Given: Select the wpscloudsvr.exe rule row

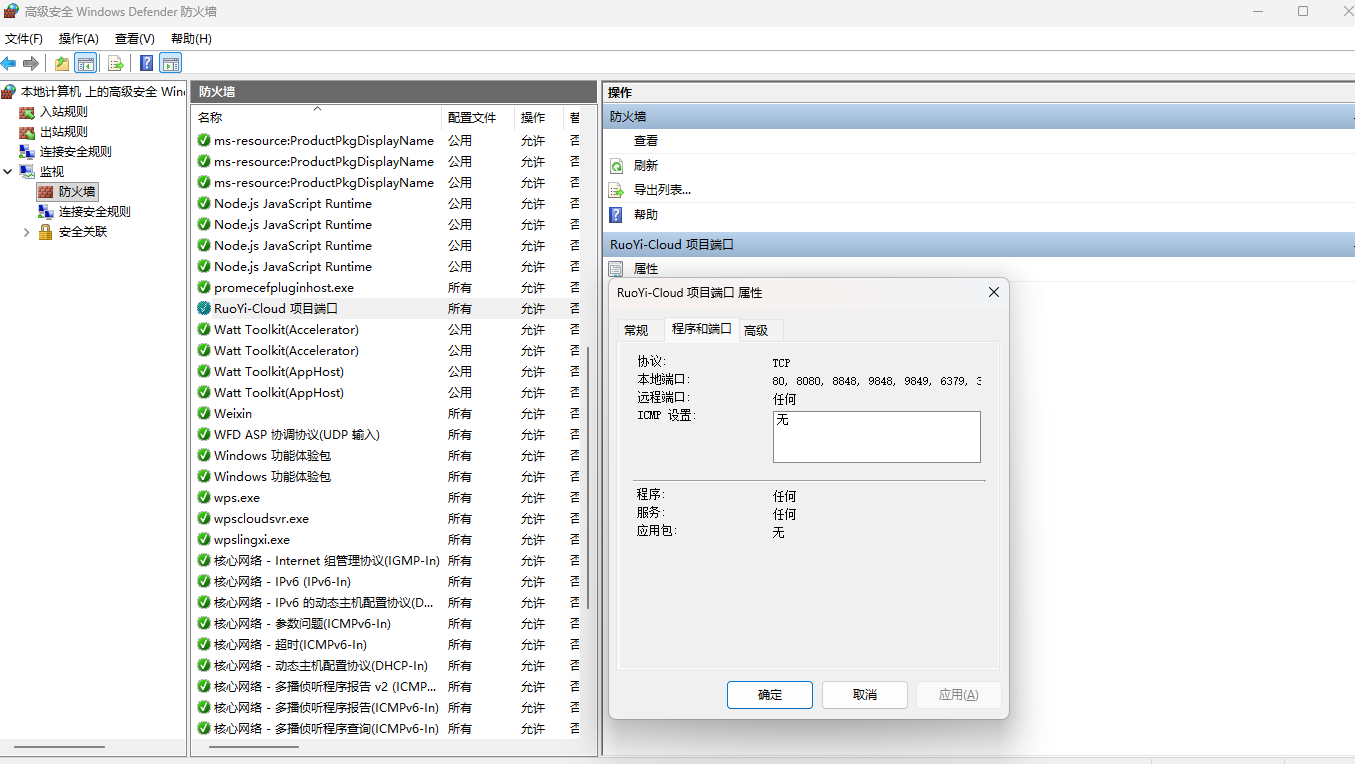Looking at the screenshot, I should [388, 519].
